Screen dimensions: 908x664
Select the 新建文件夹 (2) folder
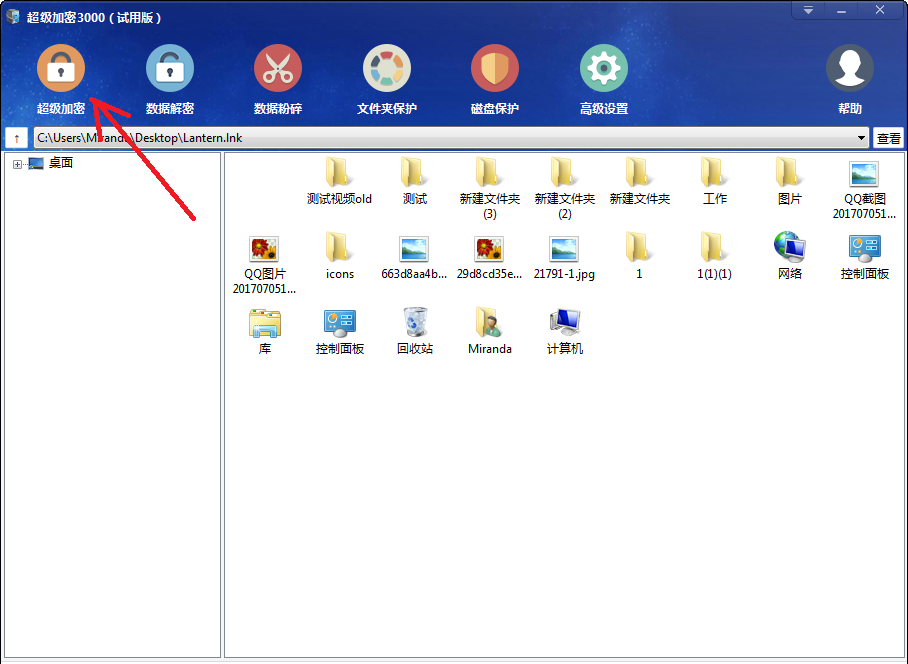click(565, 189)
